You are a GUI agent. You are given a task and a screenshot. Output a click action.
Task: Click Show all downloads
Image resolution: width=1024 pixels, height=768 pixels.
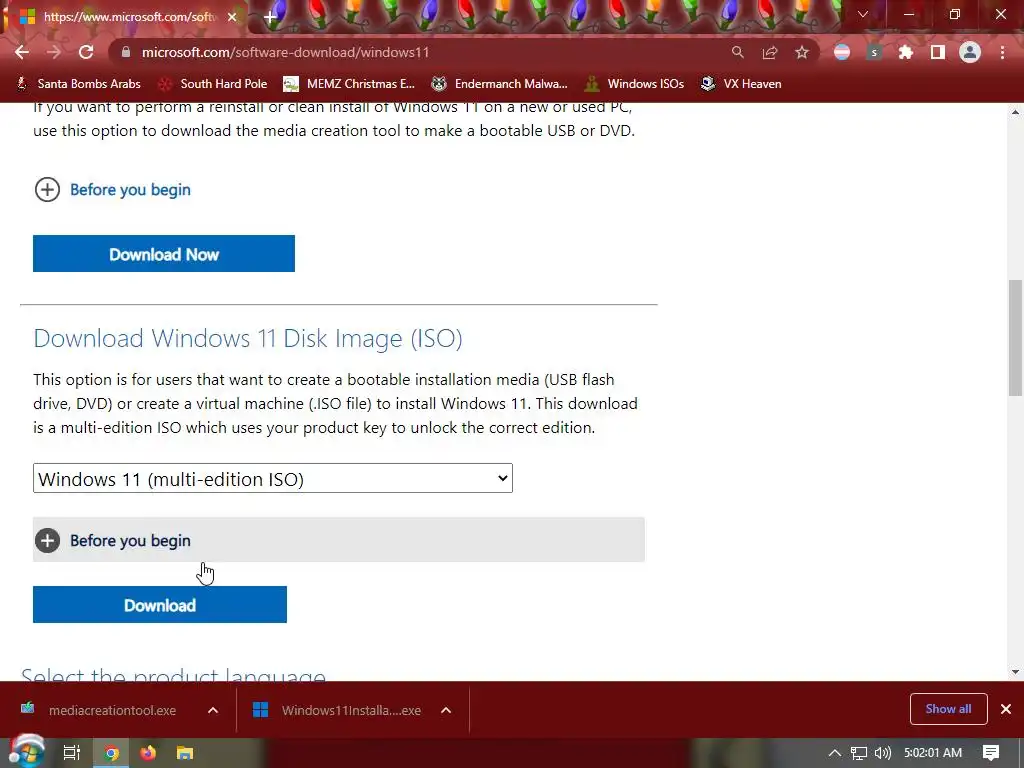pyautogui.click(x=948, y=709)
